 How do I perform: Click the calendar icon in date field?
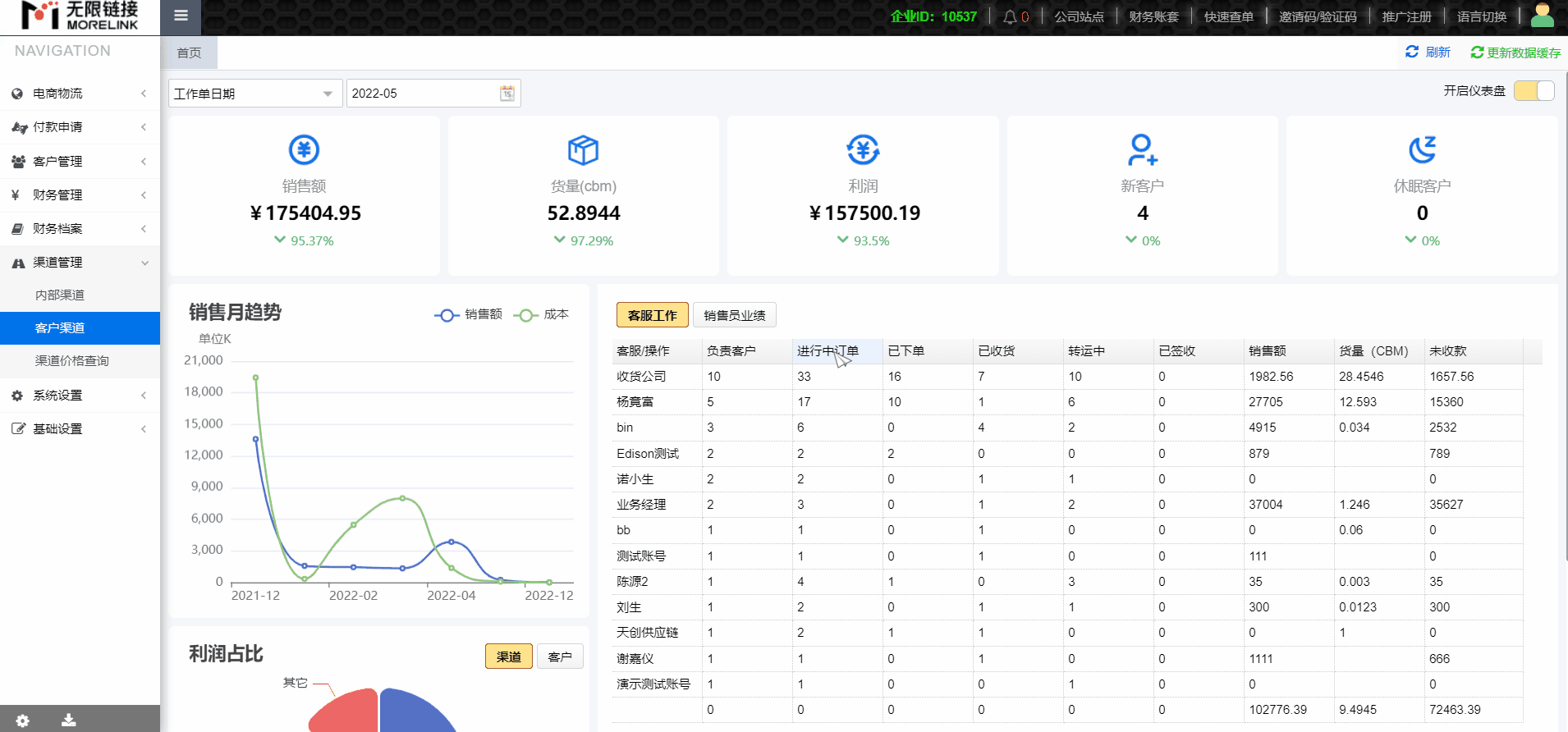[x=507, y=94]
